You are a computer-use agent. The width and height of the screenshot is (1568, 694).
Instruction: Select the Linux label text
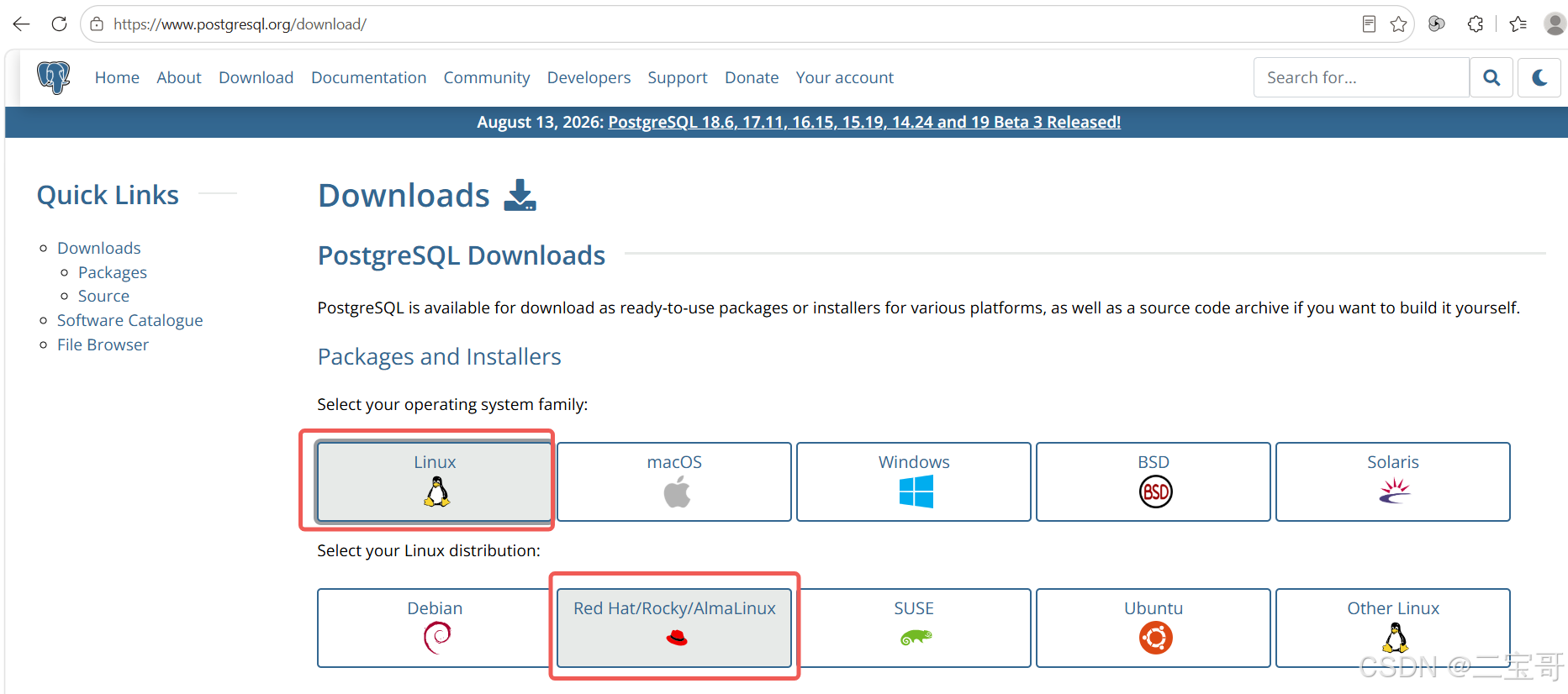[435, 462]
